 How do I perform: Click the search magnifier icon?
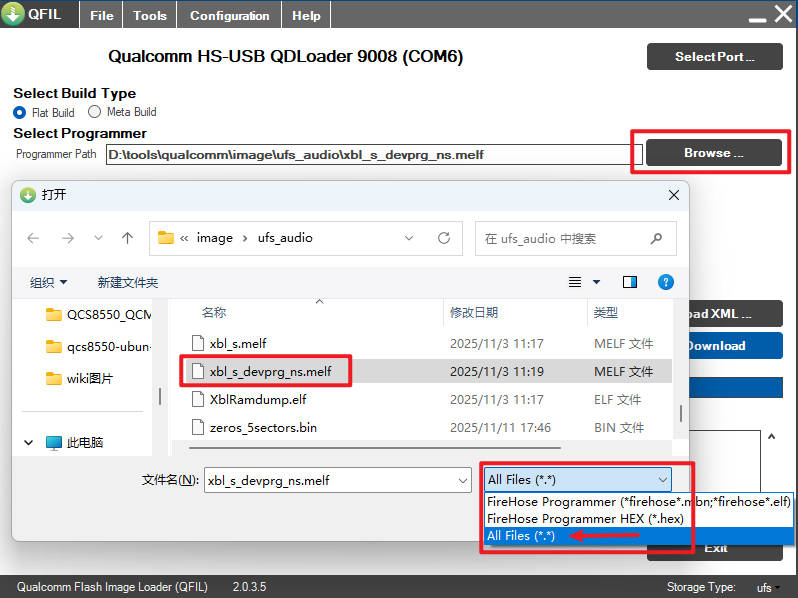pos(656,238)
